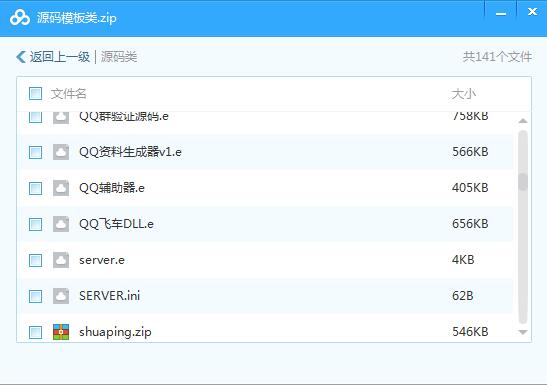Tick the checkbox for server.e
Image resolution: width=547 pixels, height=386 pixels.
click(35, 260)
